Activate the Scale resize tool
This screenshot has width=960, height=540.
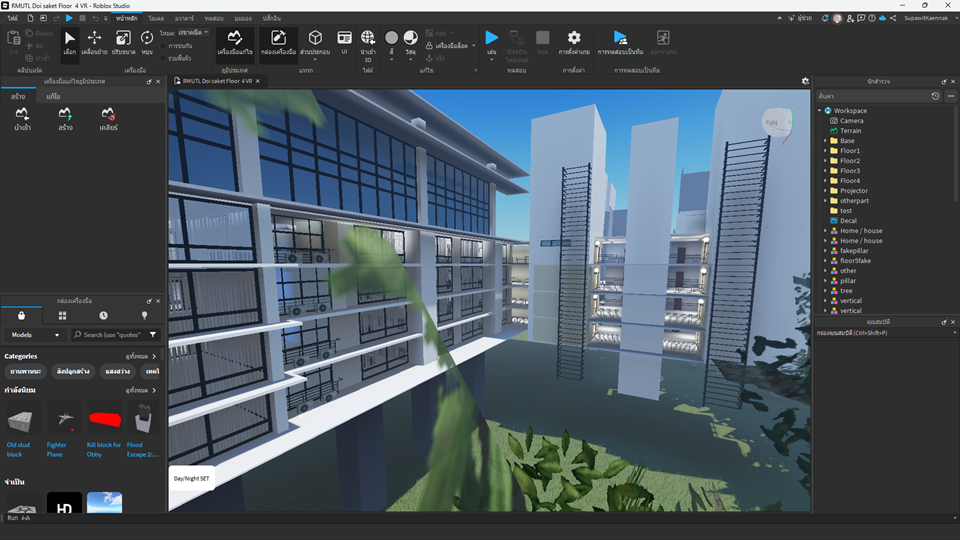[x=123, y=43]
